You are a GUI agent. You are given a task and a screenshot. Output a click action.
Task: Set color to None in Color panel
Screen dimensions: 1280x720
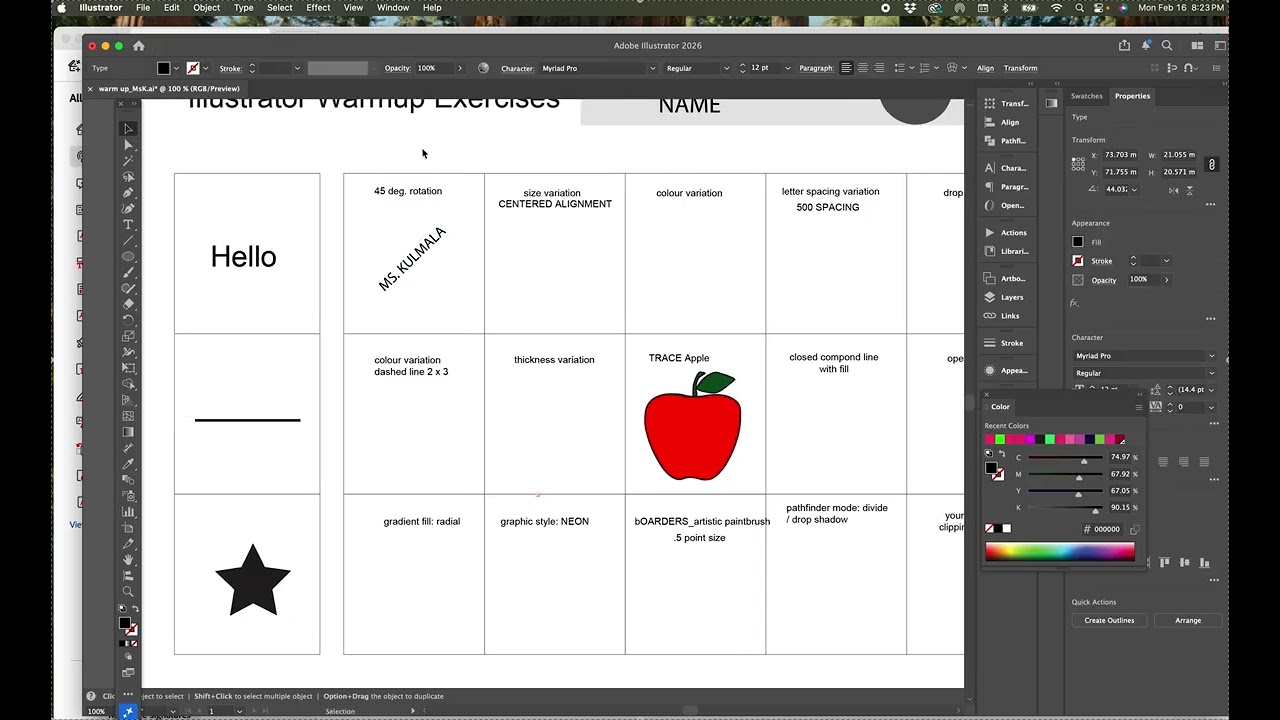click(x=990, y=529)
